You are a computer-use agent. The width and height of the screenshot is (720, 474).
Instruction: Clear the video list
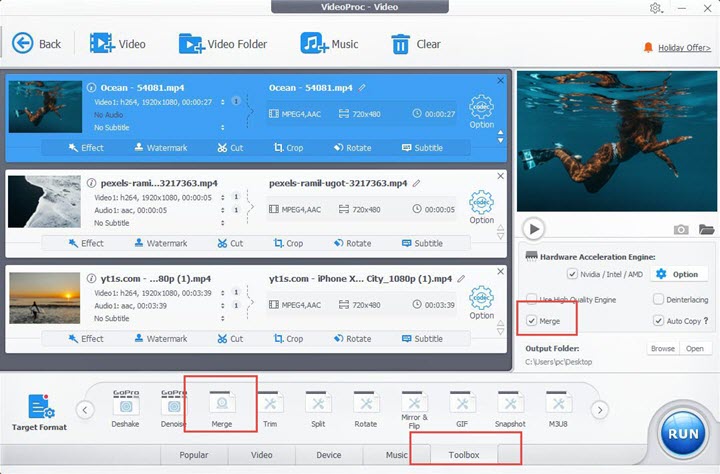(x=416, y=44)
